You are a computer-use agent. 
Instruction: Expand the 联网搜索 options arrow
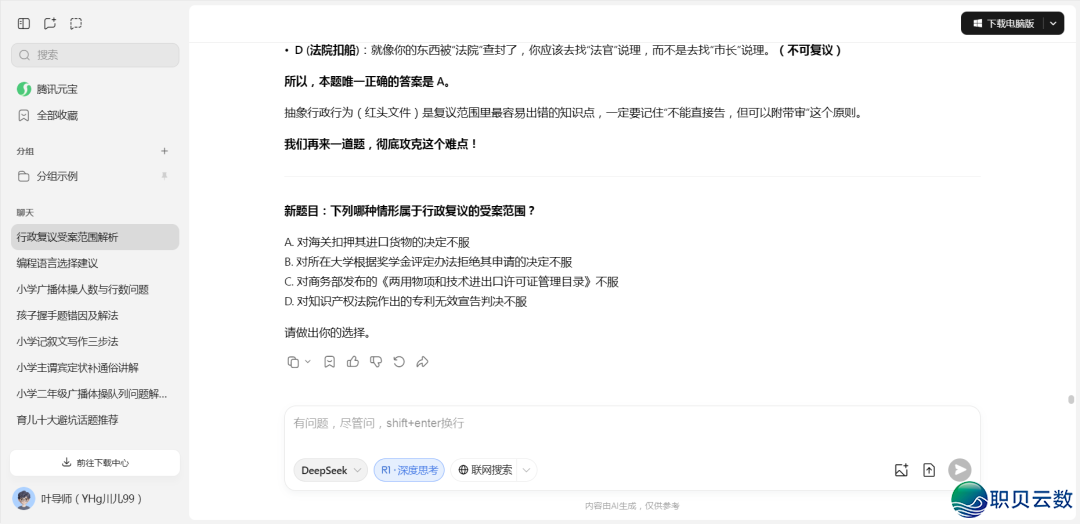[x=526, y=470]
